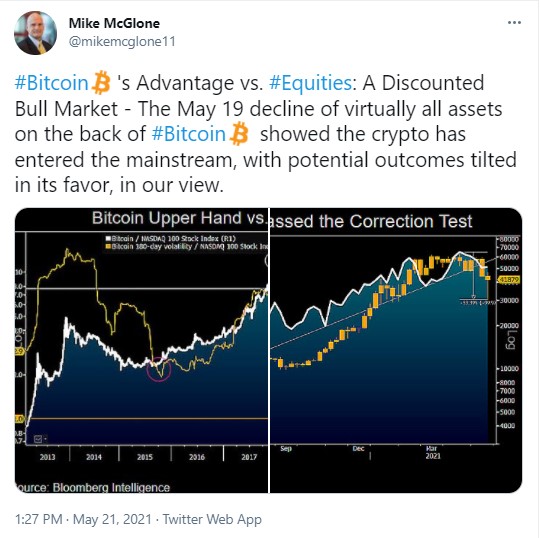Click the 2015 year label on the chart axis
This screenshot has width=540, height=538.
point(145,457)
